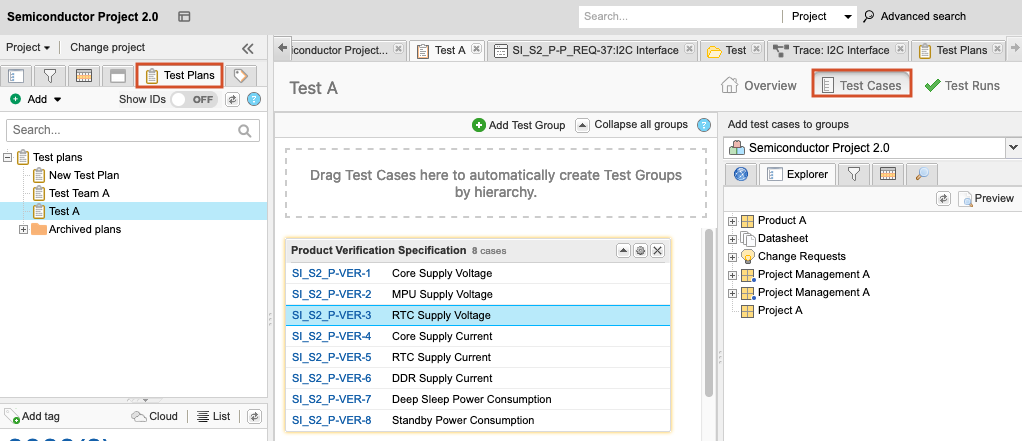Open the magnifier search tab in right panel

tap(922, 175)
